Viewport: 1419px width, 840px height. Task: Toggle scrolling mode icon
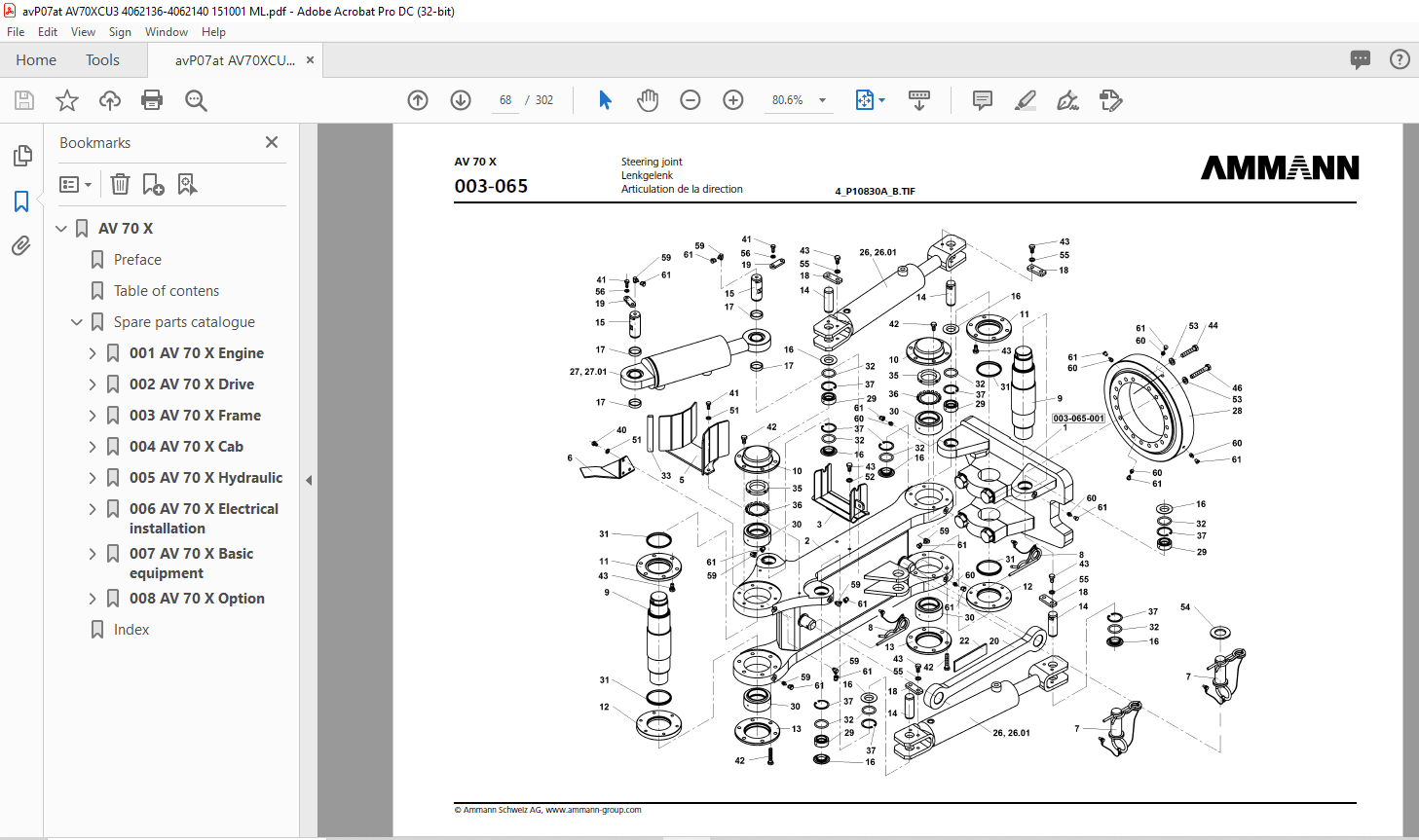[x=919, y=100]
